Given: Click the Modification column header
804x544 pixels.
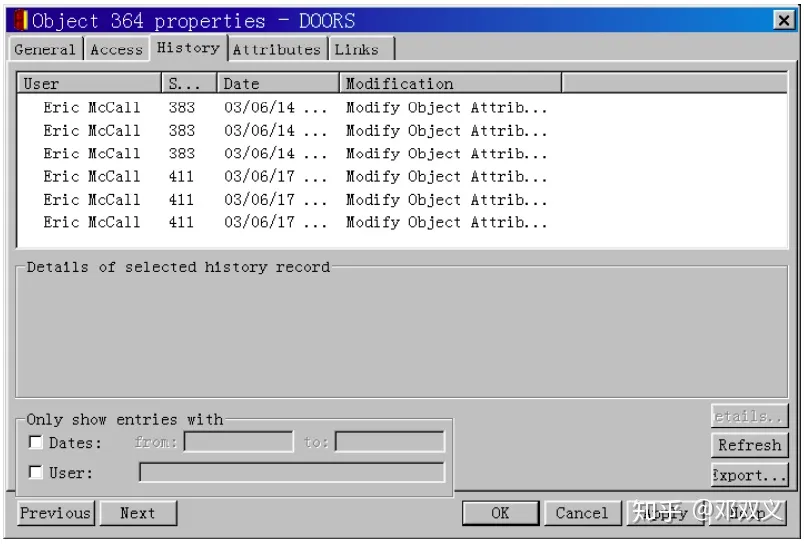Looking at the screenshot, I should click(x=450, y=84).
